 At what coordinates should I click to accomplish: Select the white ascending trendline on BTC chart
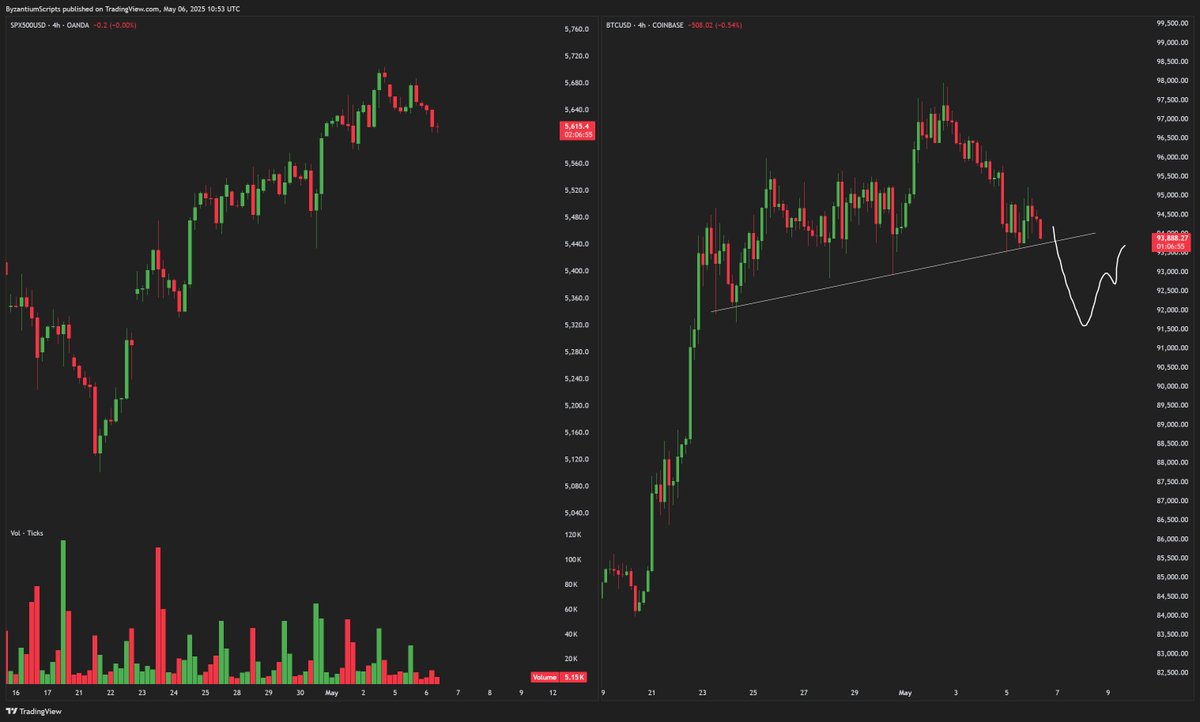pyautogui.click(x=900, y=273)
